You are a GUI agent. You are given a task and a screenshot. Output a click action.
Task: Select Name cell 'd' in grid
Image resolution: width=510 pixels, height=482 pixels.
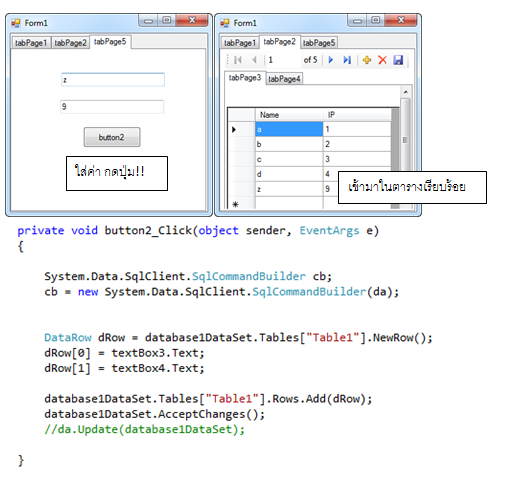pyautogui.click(x=289, y=174)
